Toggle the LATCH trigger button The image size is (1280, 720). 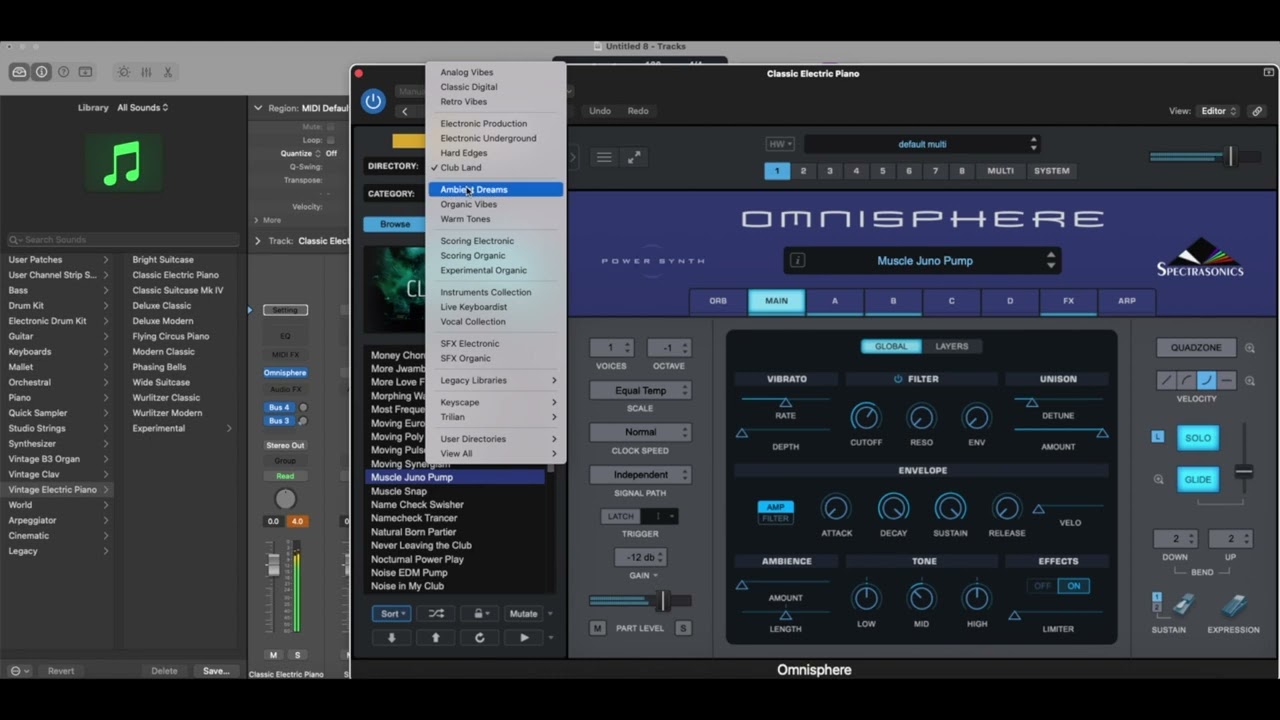[x=621, y=516]
